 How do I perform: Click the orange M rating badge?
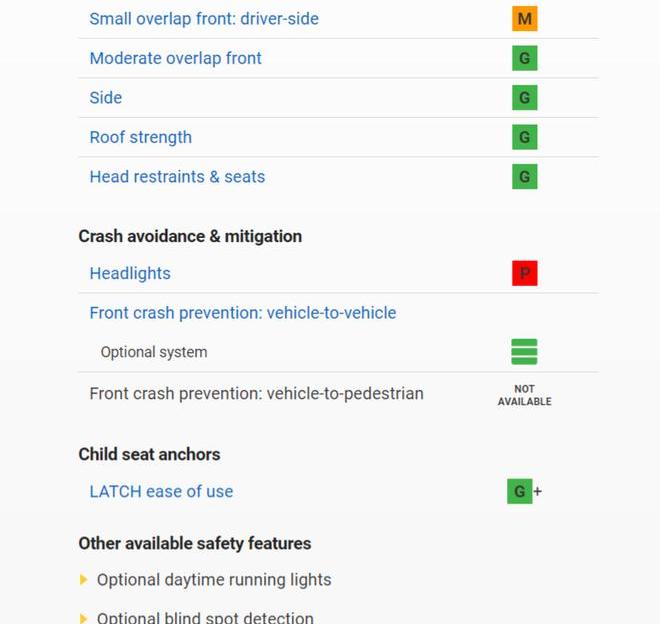click(524, 19)
